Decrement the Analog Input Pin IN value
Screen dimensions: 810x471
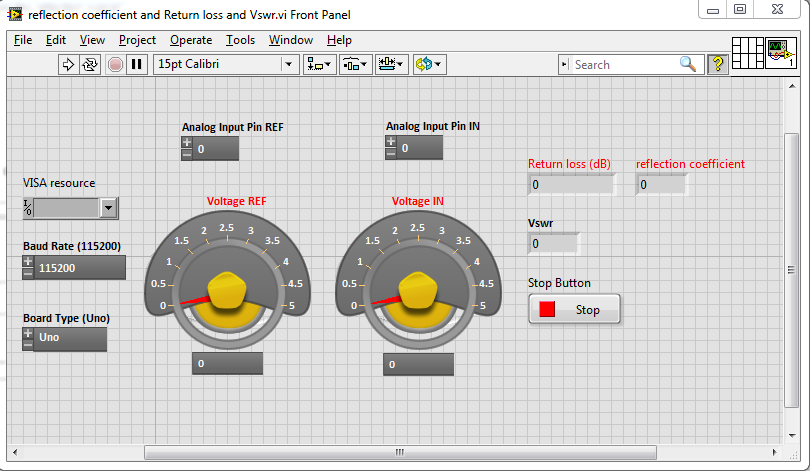391,154
